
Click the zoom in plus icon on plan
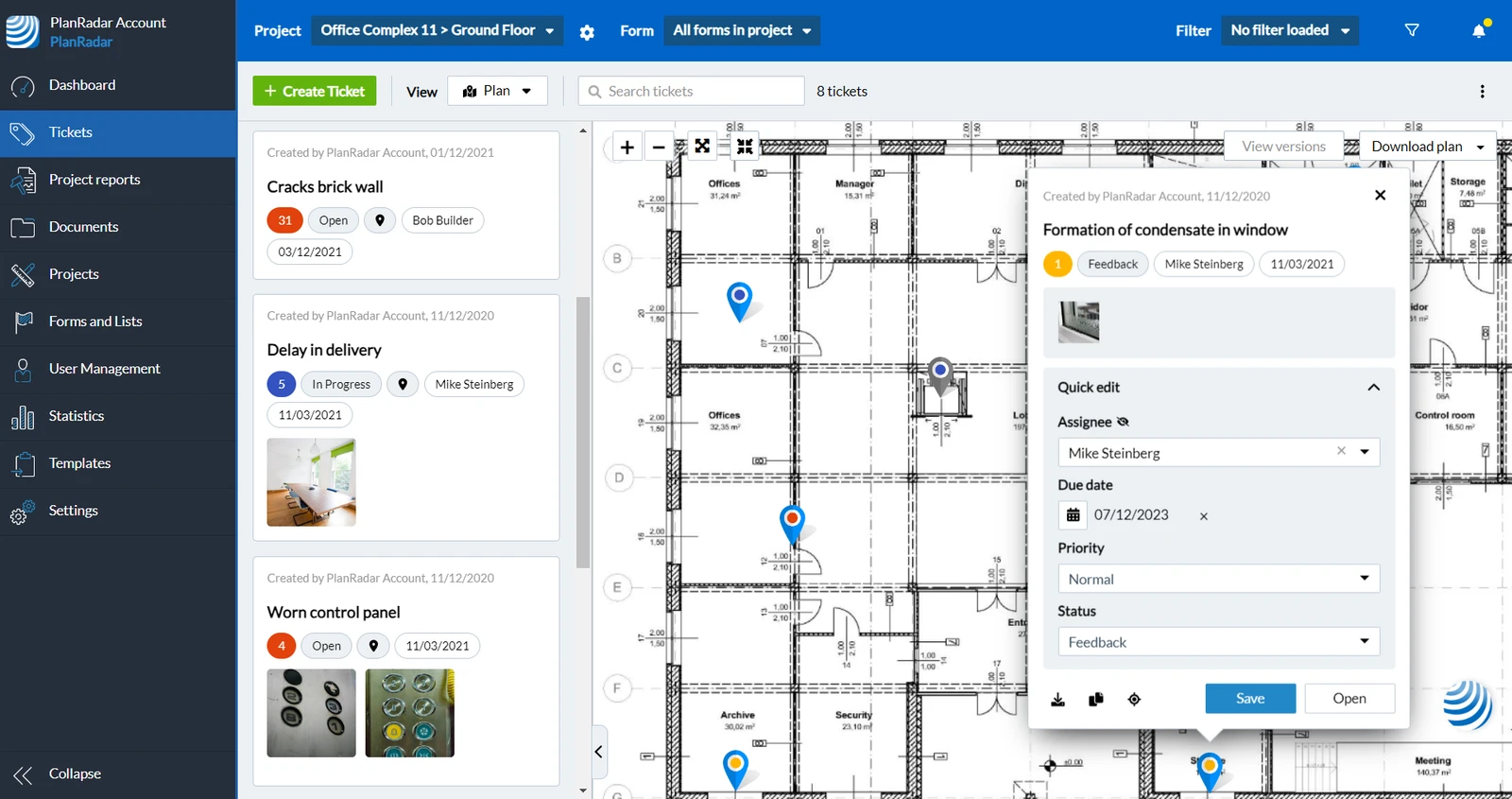(627, 147)
